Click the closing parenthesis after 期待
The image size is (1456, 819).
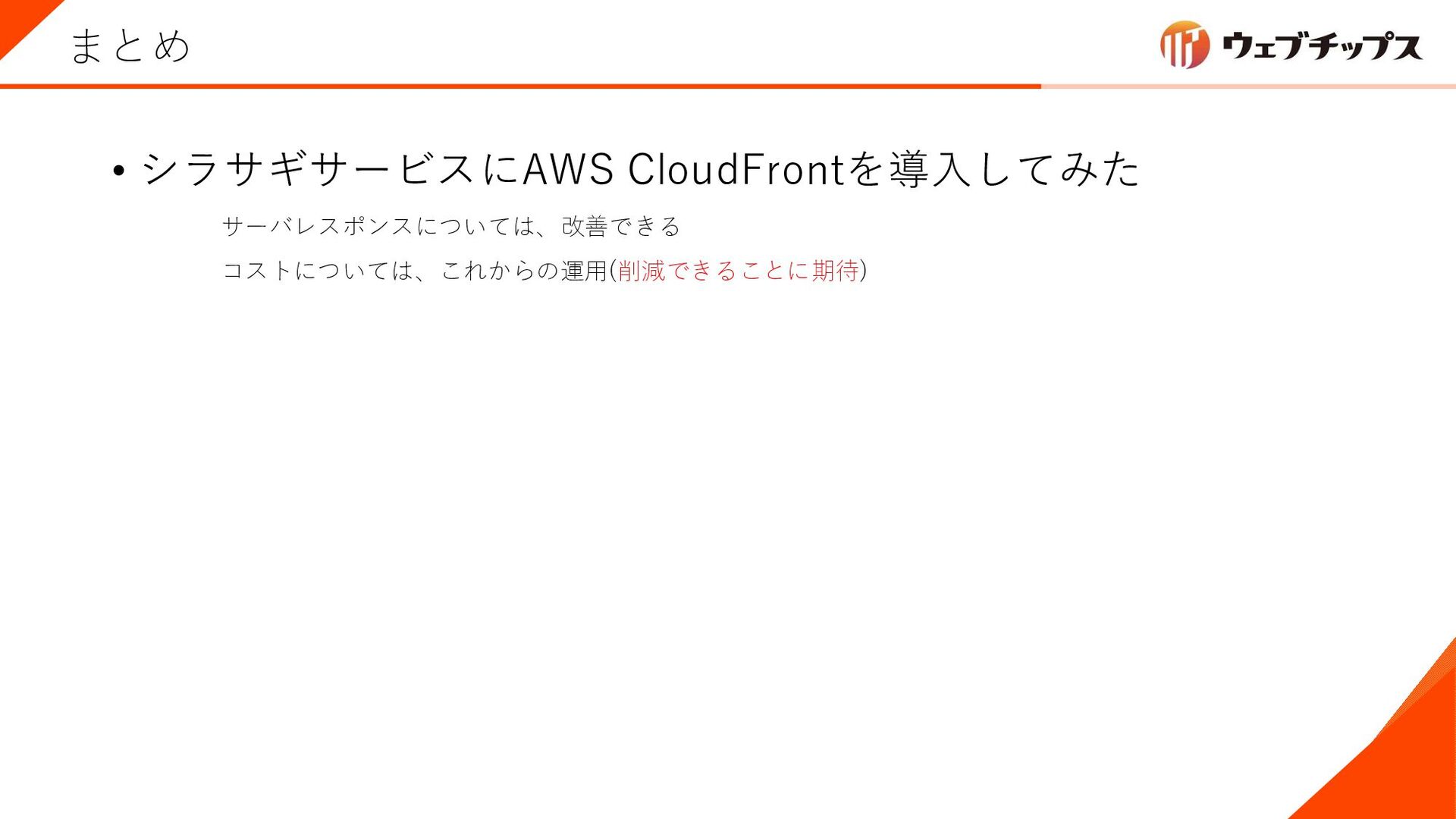[x=864, y=271]
